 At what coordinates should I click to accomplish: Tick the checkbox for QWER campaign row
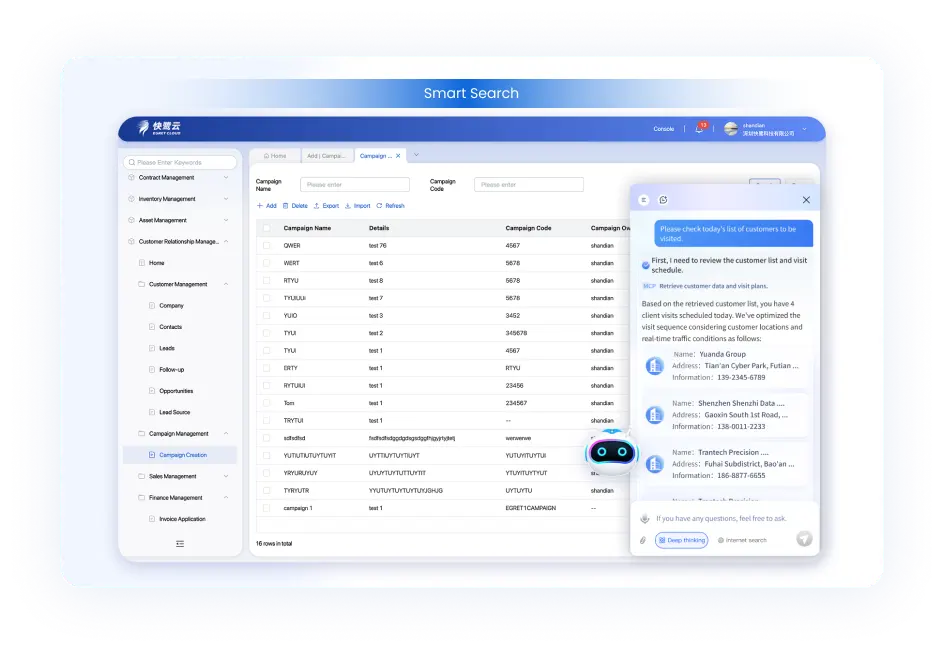click(267, 245)
